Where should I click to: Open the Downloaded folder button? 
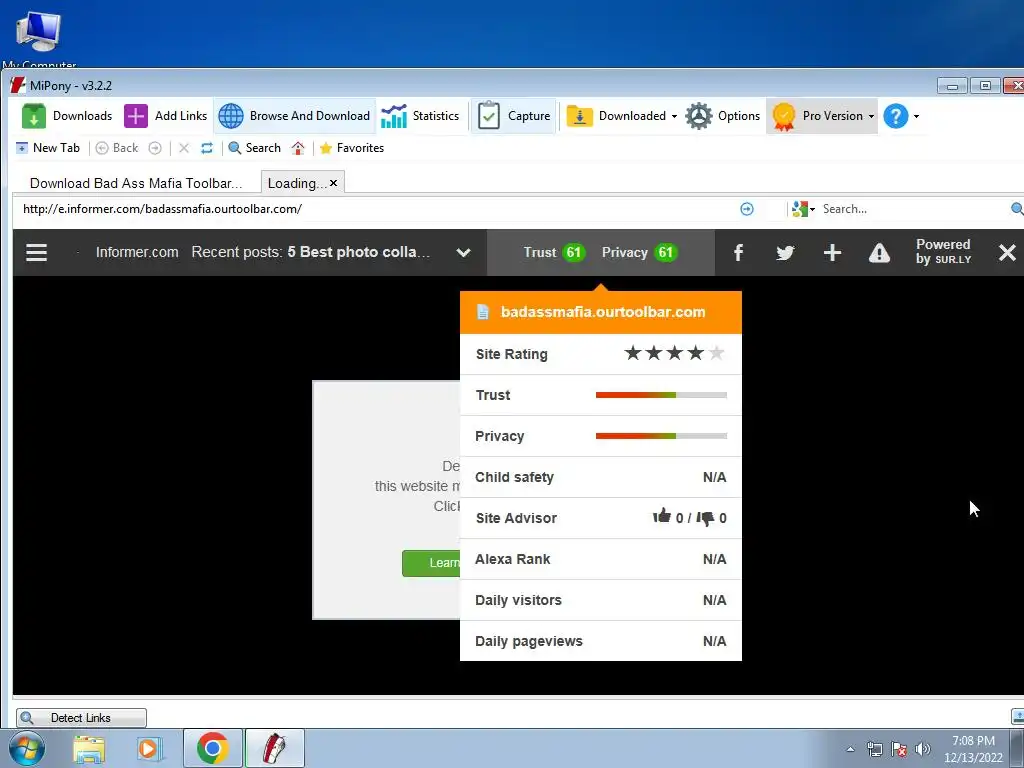pyautogui.click(x=616, y=116)
